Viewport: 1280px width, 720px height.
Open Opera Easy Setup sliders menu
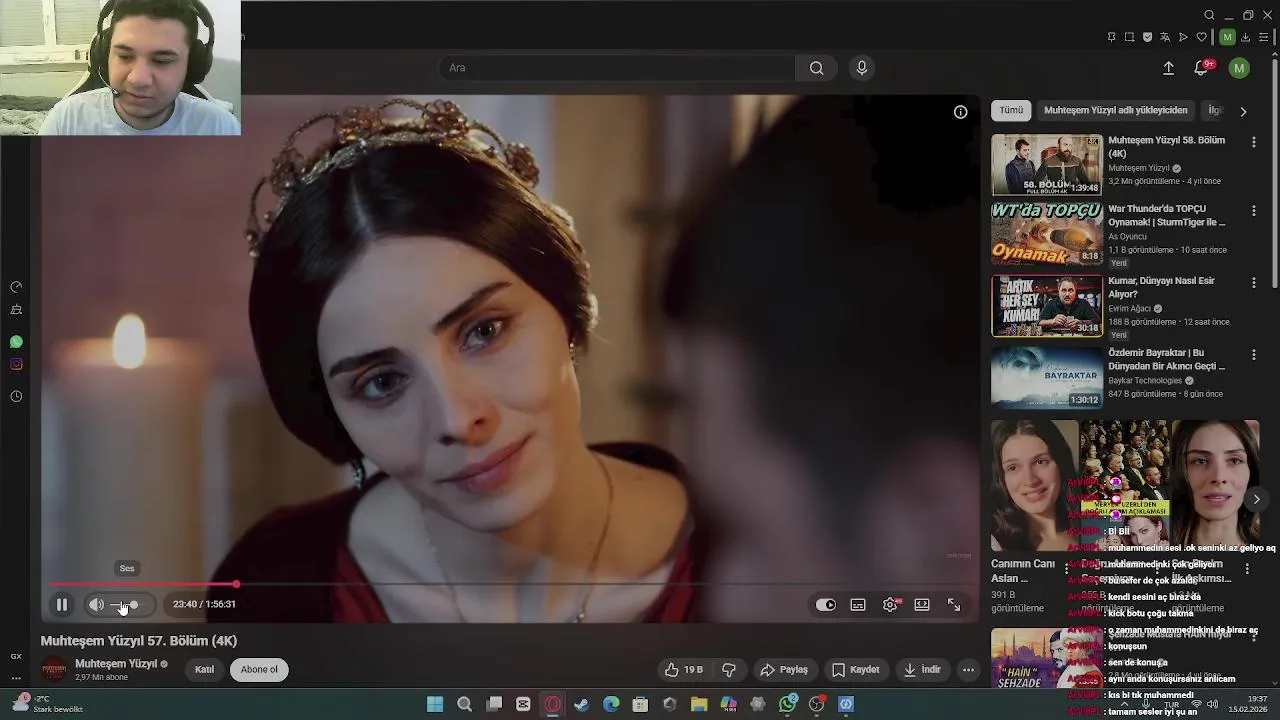[x=1264, y=37]
